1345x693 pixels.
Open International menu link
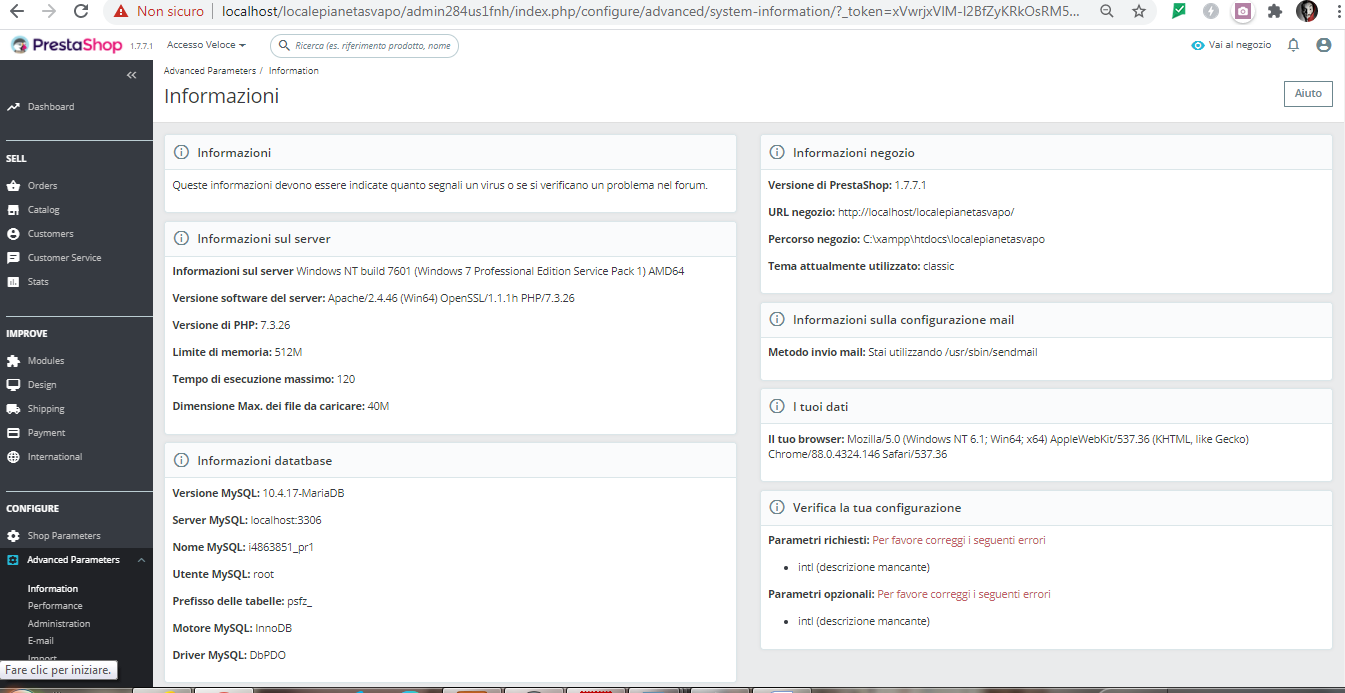tap(55, 457)
